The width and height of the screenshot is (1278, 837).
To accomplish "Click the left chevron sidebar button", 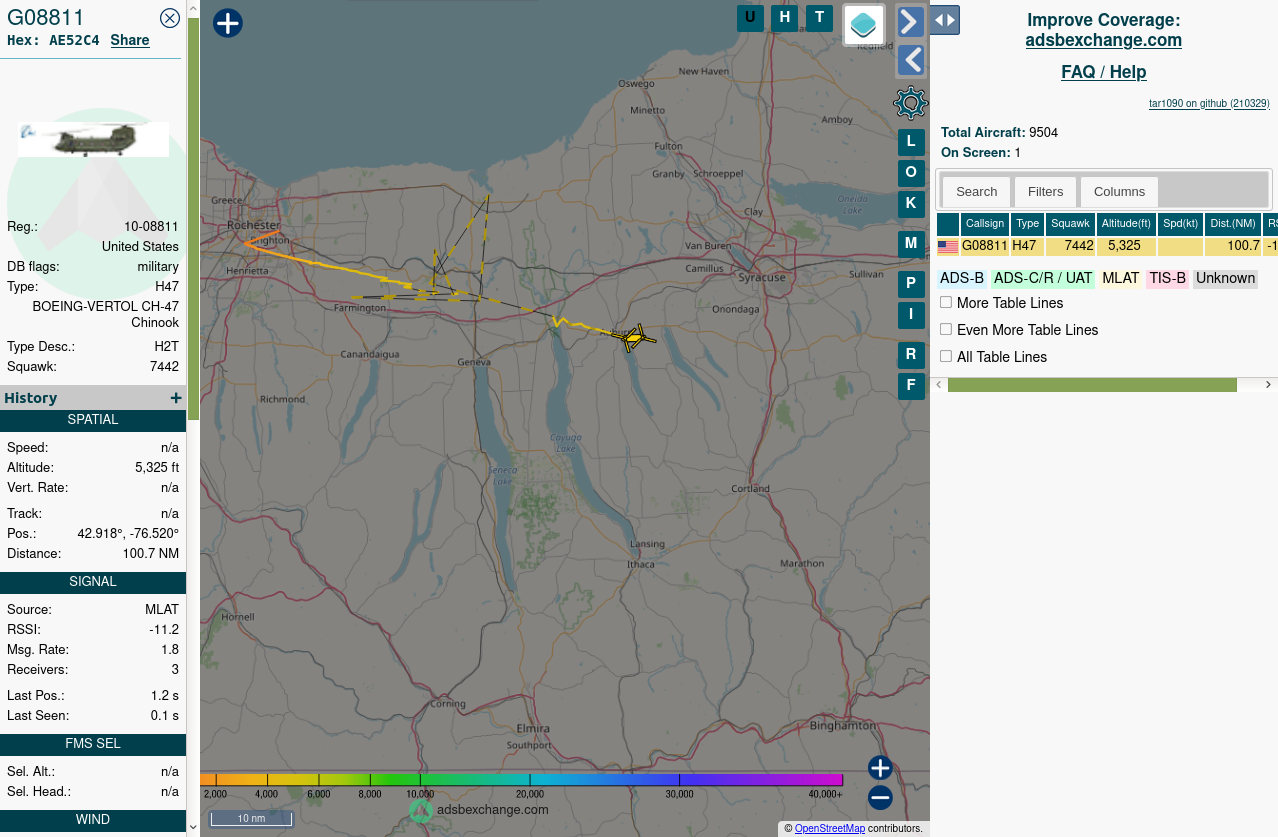I will pyautogui.click(x=911, y=60).
